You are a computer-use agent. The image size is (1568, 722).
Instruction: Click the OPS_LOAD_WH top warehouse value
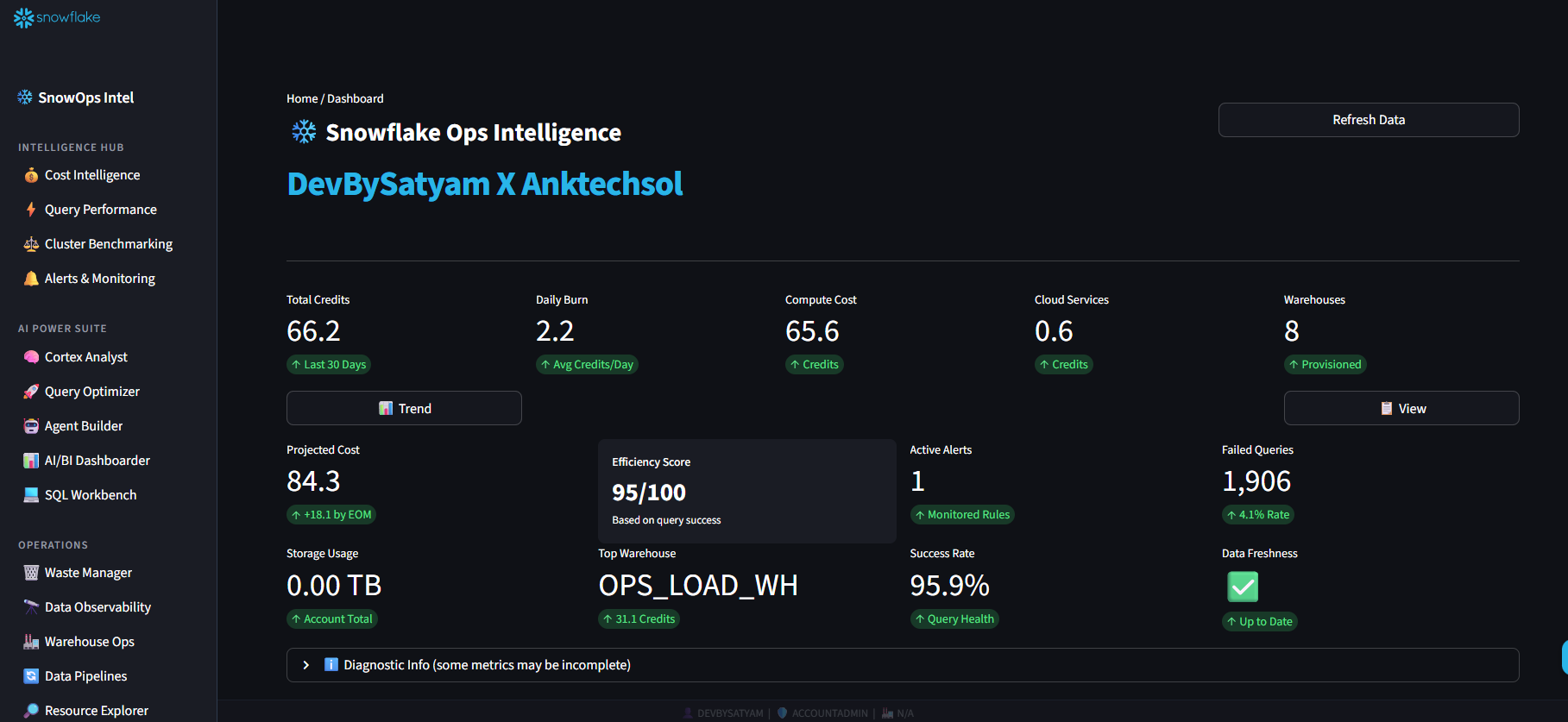tap(698, 586)
